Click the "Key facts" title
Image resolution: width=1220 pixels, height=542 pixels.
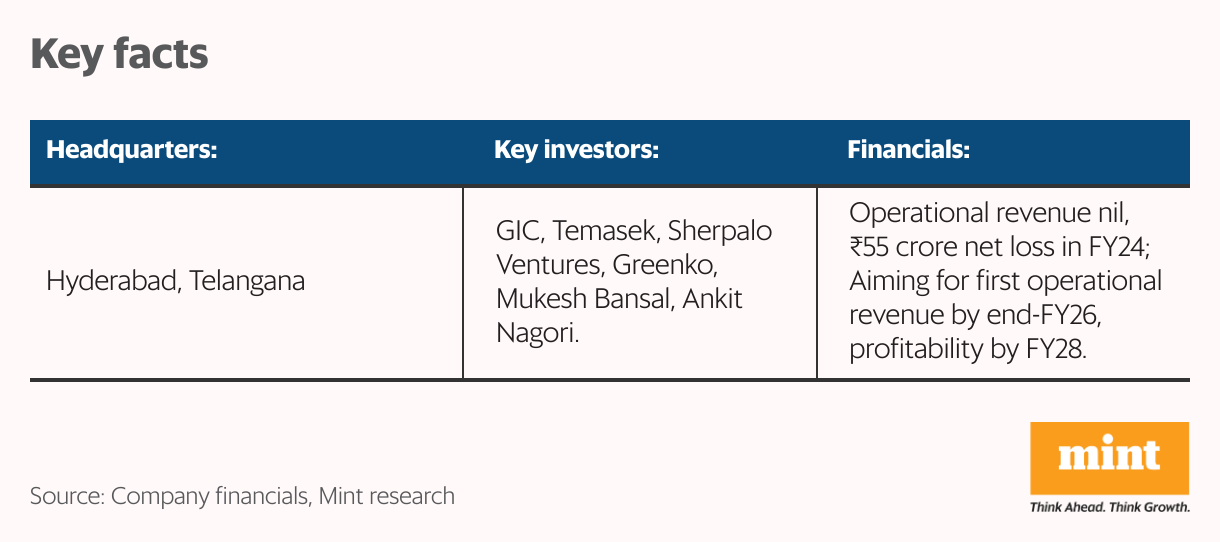point(119,54)
